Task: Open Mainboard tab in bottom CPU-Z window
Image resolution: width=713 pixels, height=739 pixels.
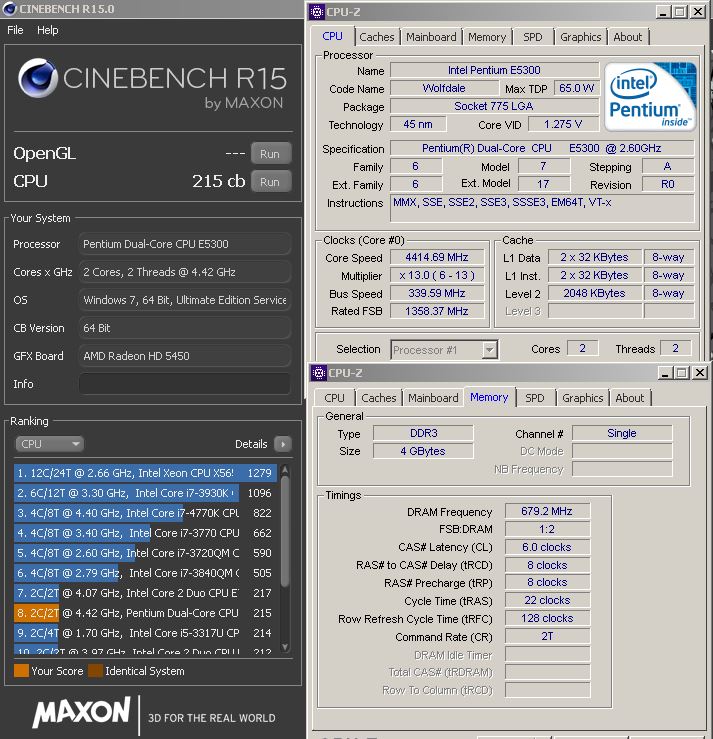Action: click(433, 398)
